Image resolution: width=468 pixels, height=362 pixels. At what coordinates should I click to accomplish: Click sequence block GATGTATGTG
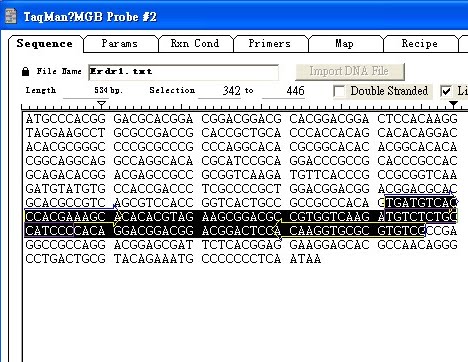click(65, 189)
